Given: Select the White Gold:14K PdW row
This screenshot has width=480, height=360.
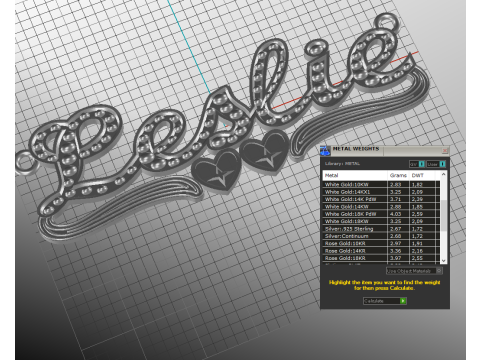Looking at the screenshot, I should coord(381,199).
